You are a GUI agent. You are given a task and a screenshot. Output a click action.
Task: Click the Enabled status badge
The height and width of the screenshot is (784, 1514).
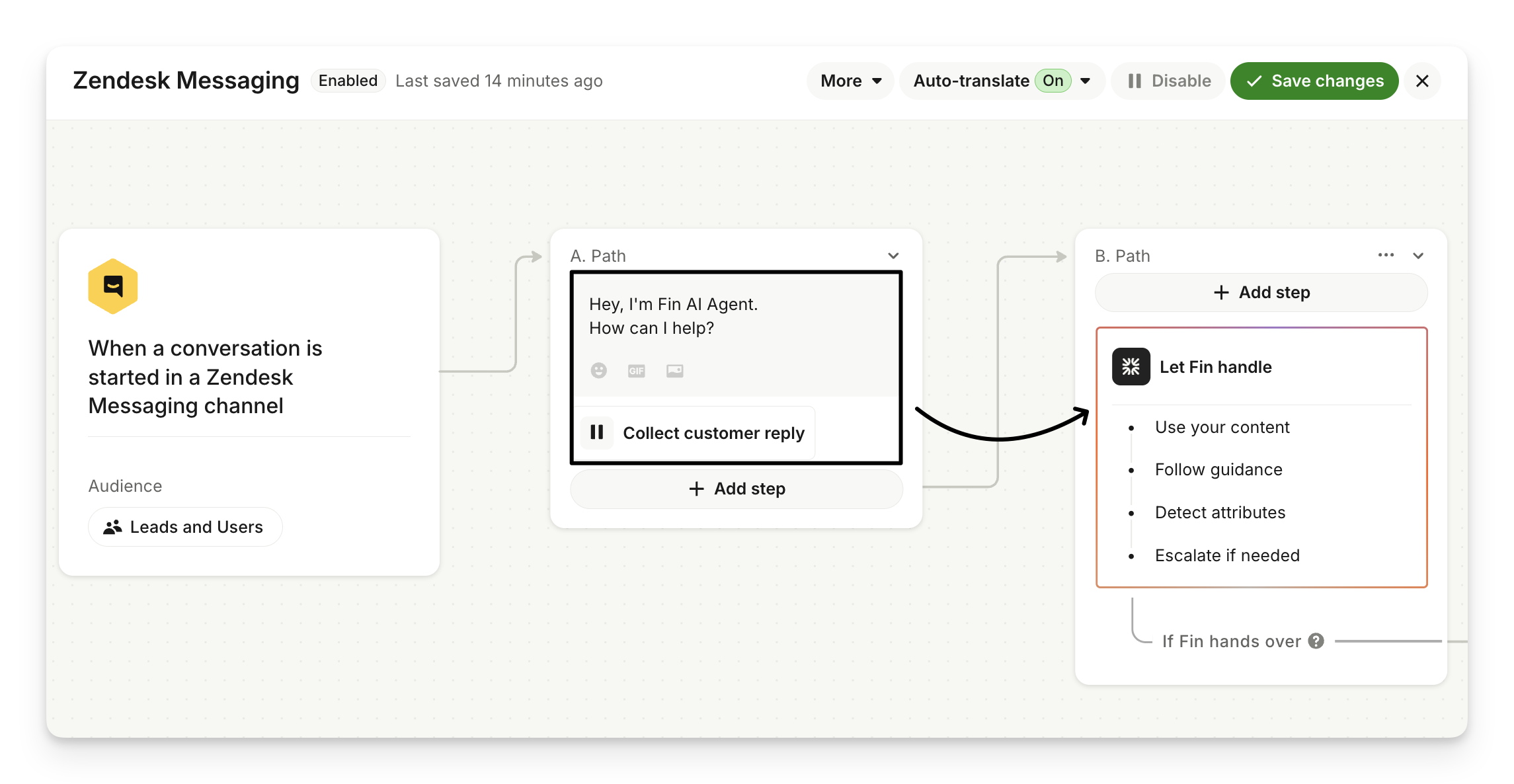(x=348, y=81)
